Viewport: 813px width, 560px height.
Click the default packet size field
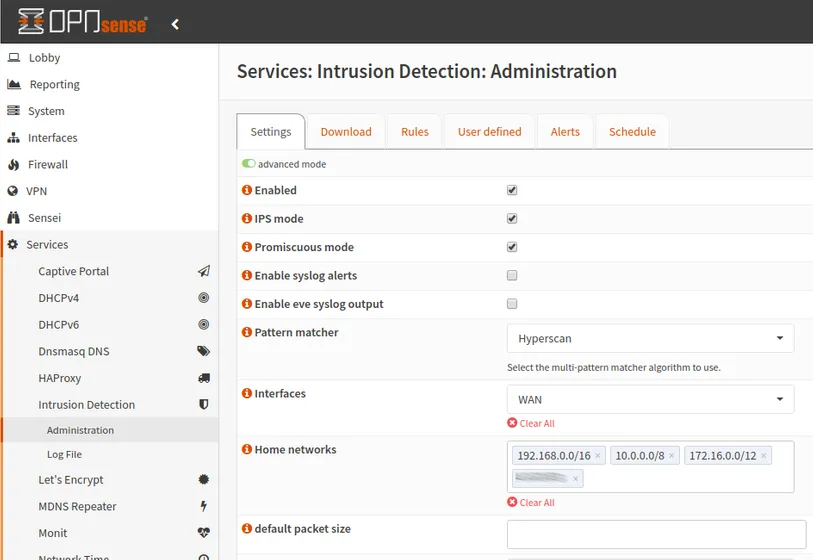tap(656, 534)
